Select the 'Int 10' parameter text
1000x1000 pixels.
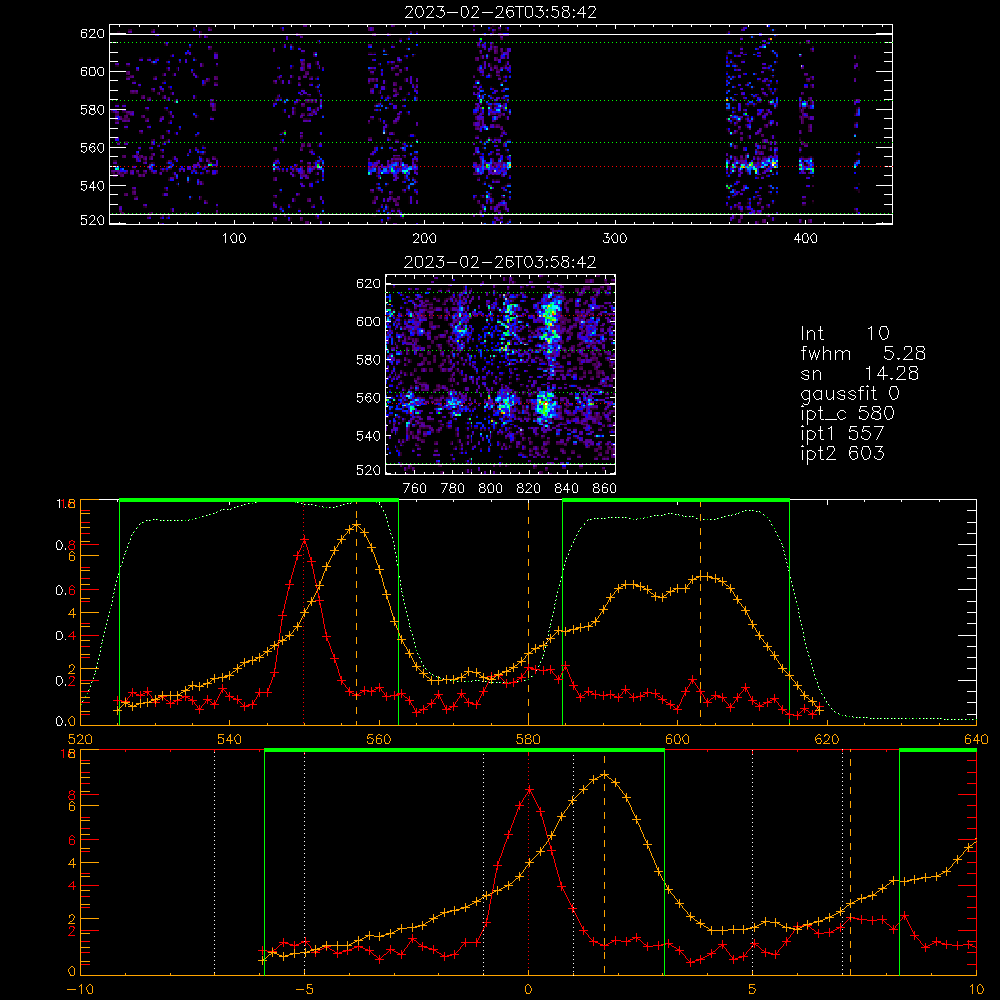click(844, 333)
